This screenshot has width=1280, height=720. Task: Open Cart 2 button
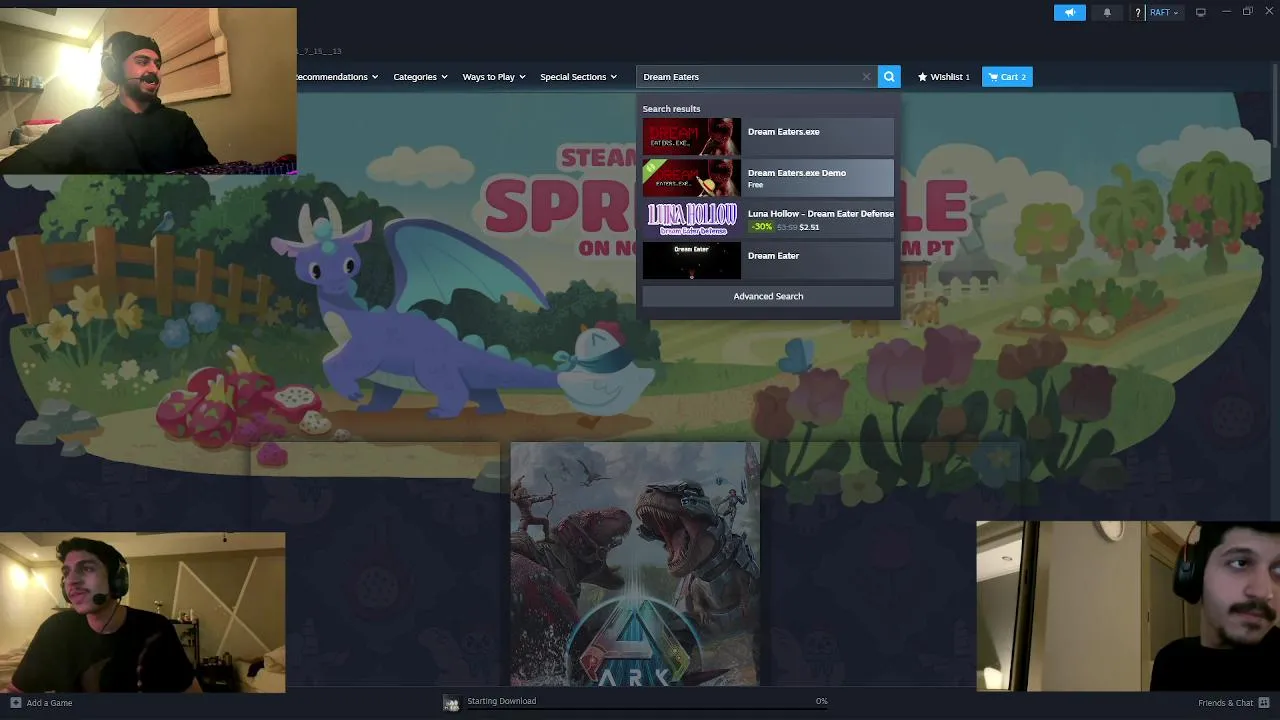(x=1007, y=77)
